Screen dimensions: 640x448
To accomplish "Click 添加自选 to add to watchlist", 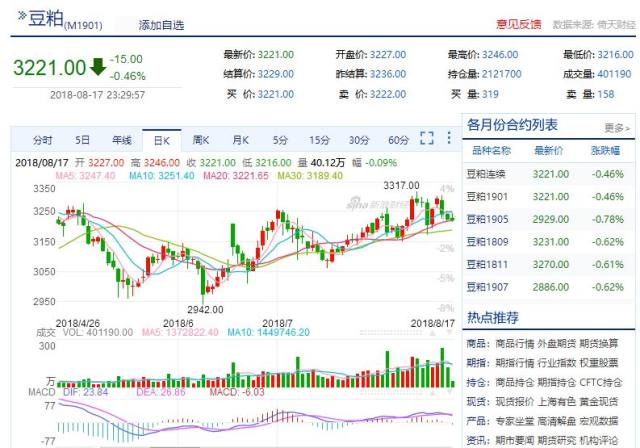I will click(x=161, y=24).
